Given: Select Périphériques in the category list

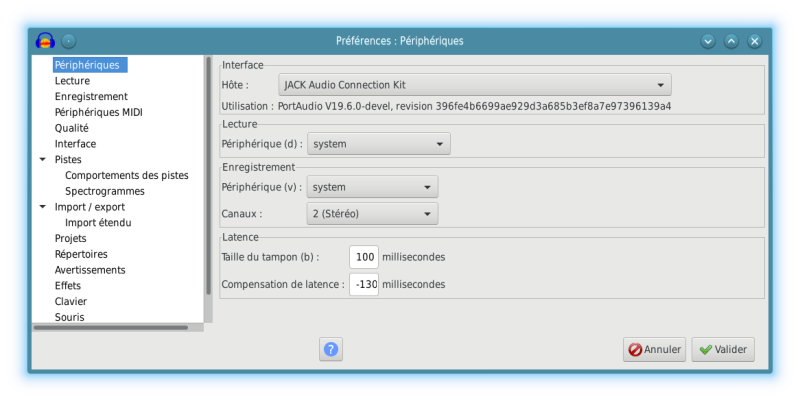Looking at the screenshot, I should click(90, 65).
